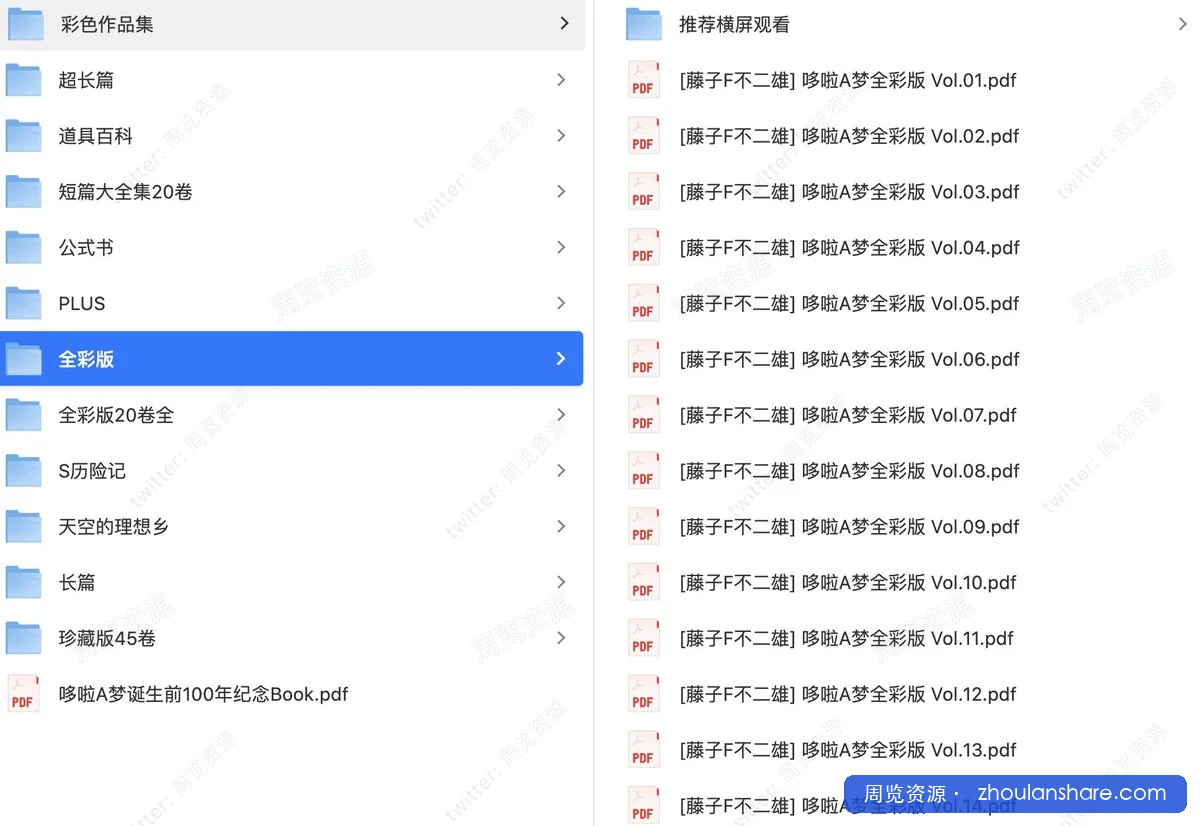The height and width of the screenshot is (826, 1200).
Task: Click the folder icon beside 长篇
Action: tap(23, 583)
